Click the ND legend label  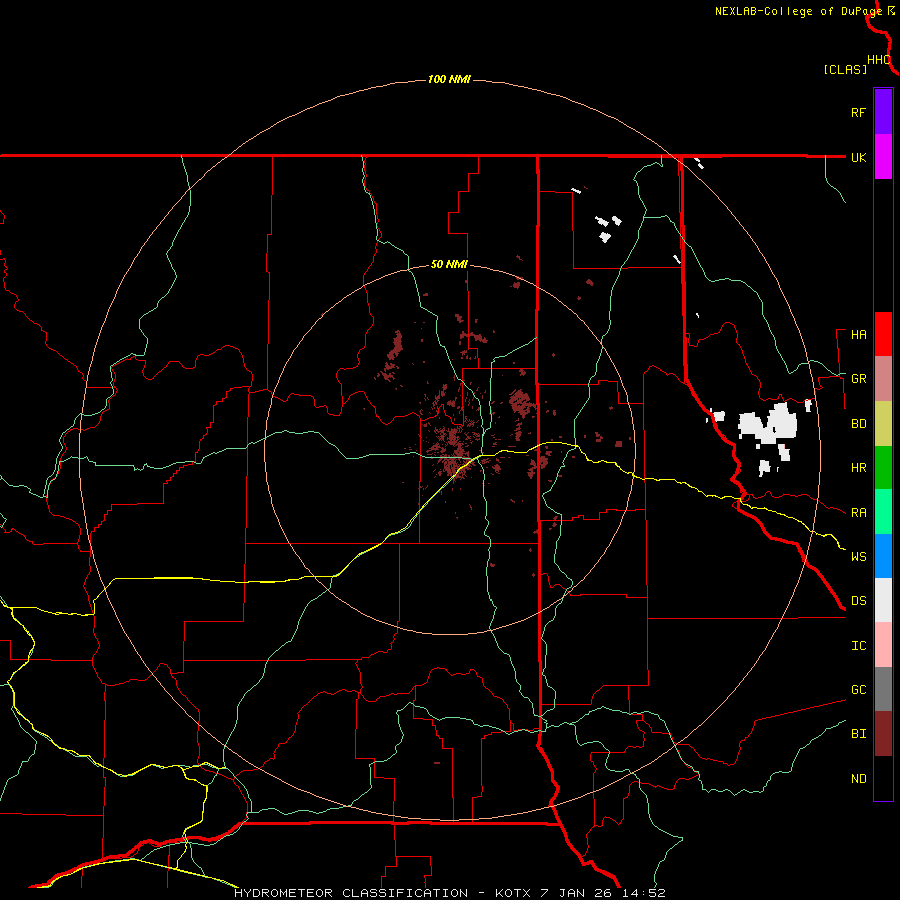tap(858, 779)
